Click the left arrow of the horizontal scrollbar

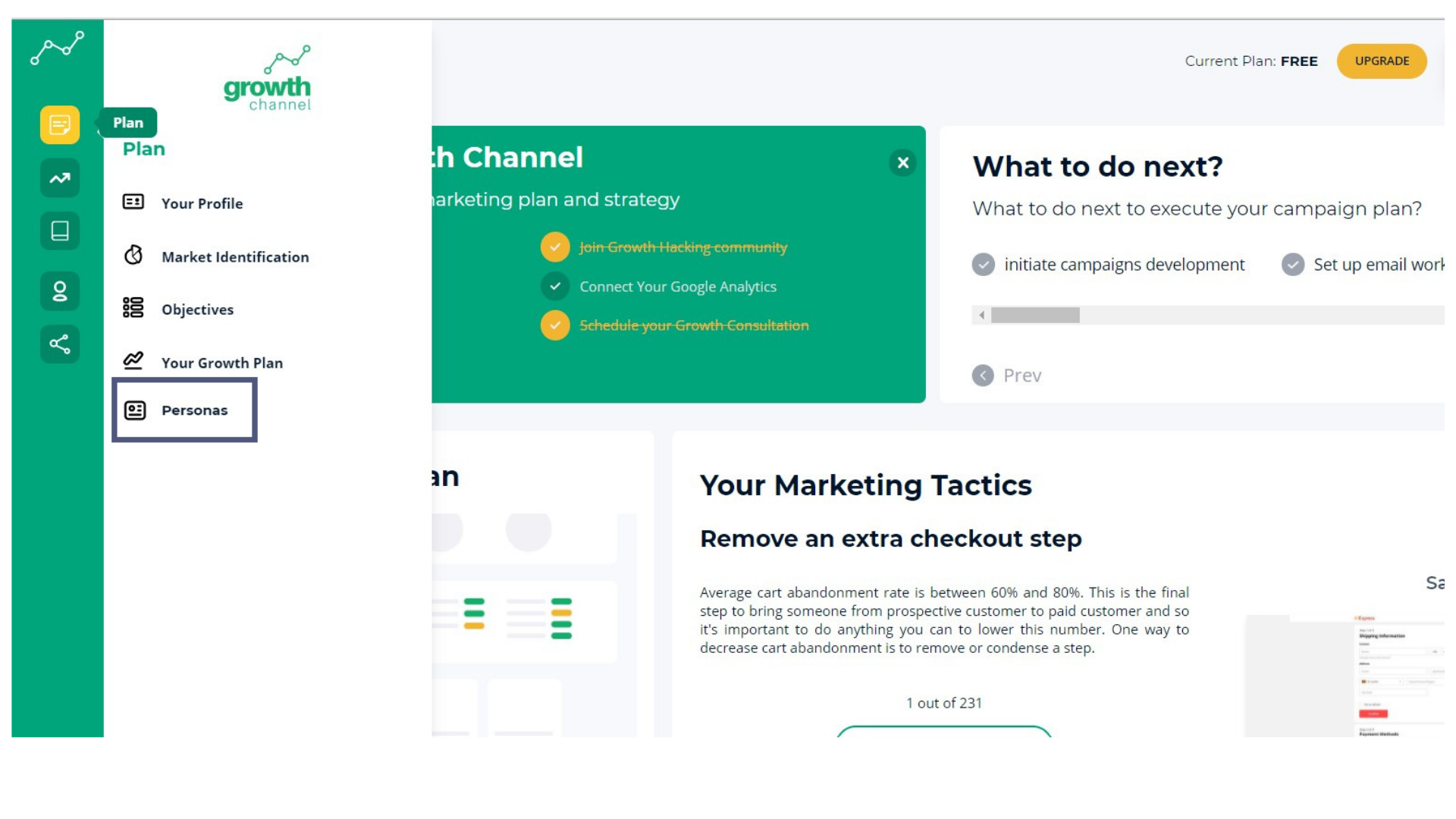(x=981, y=315)
